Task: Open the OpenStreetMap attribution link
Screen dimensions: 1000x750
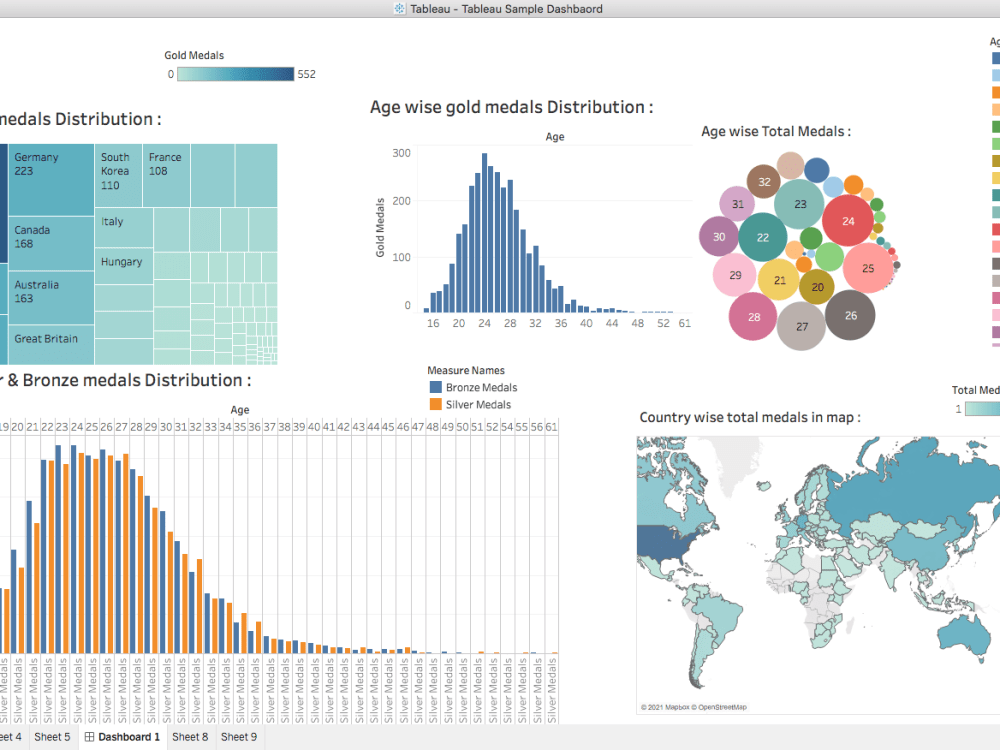Action: pos(723,705)
